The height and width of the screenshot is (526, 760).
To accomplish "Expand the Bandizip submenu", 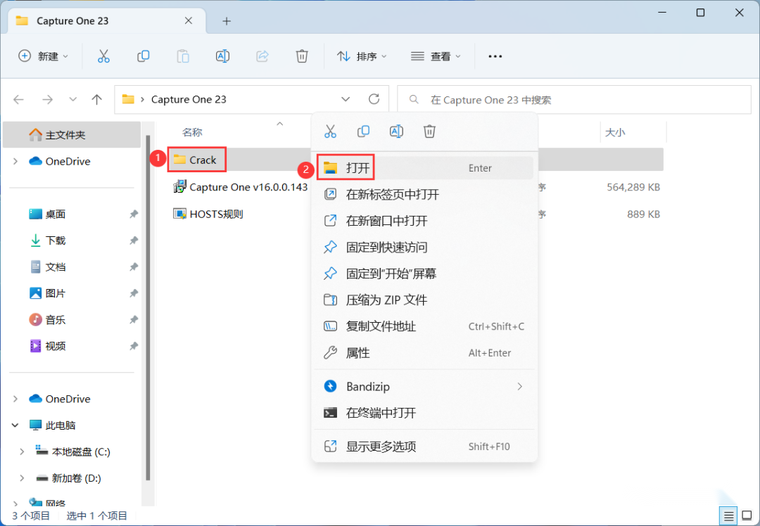I will coord(425,386).
